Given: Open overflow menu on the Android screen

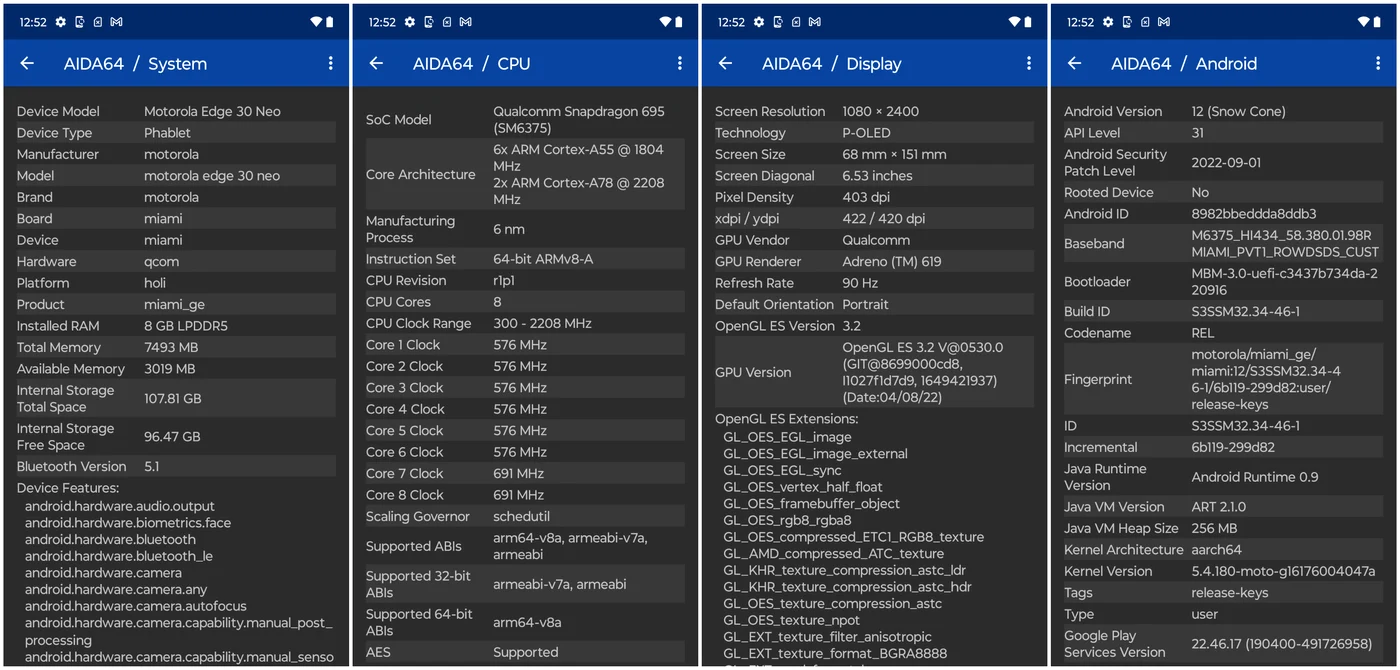Looking at the screenshot, I should (x=1378, y=63).
